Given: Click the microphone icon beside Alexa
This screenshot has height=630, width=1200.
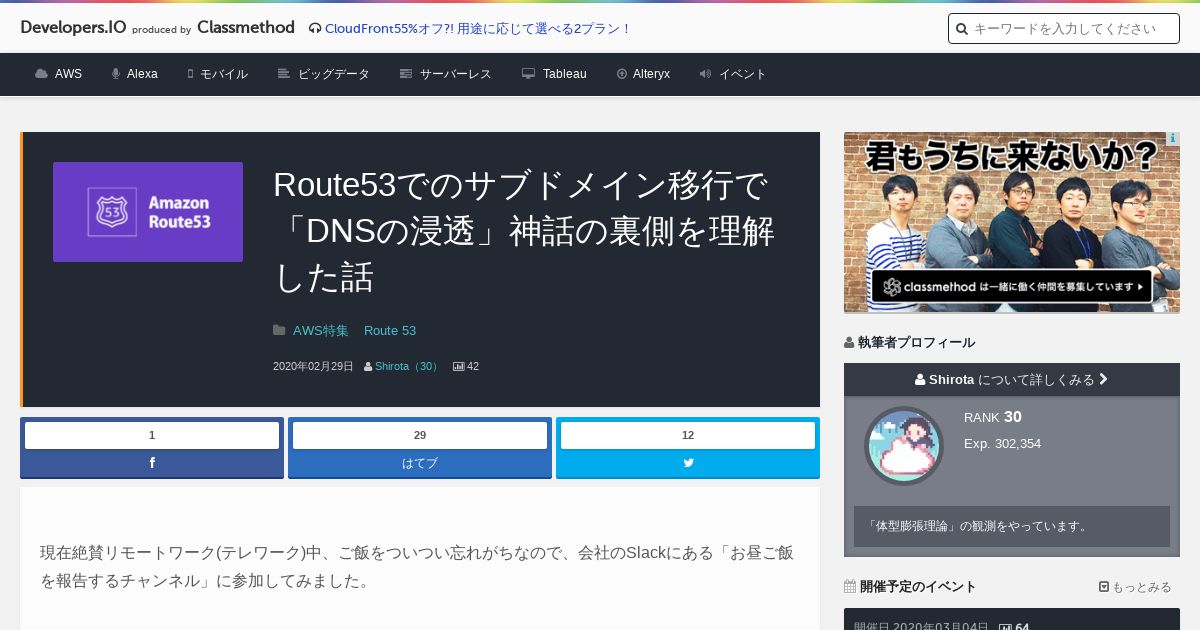Looking at the screenshot, I should (116, 74).
